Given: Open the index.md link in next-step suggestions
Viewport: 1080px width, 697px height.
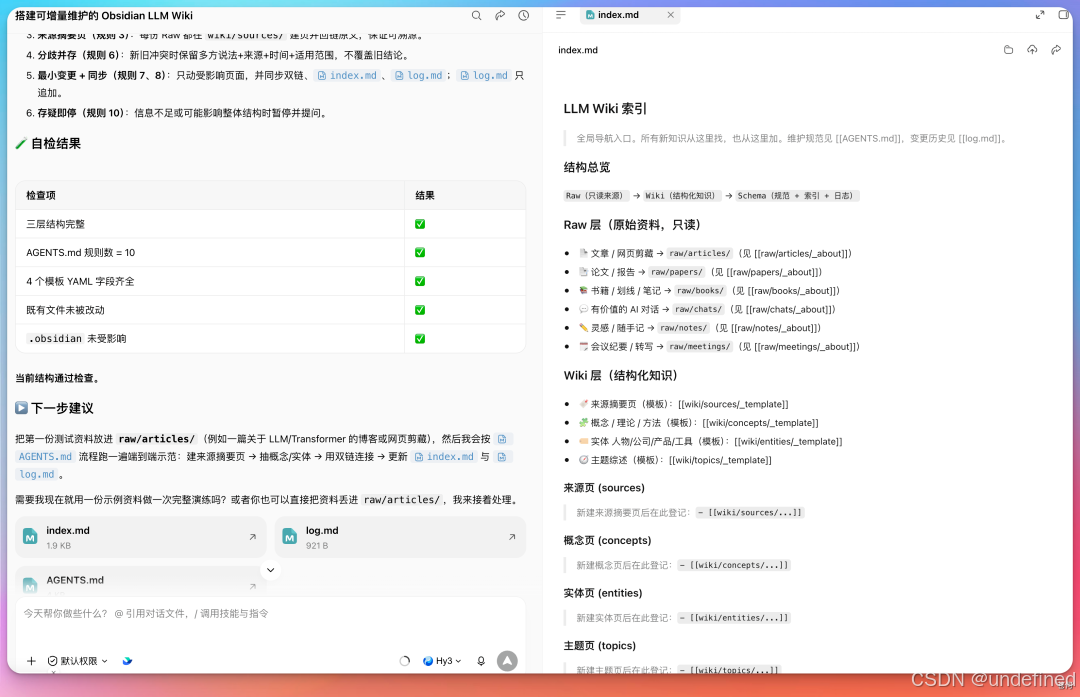Looking at the screenshot, I should (x=444, y=457).
